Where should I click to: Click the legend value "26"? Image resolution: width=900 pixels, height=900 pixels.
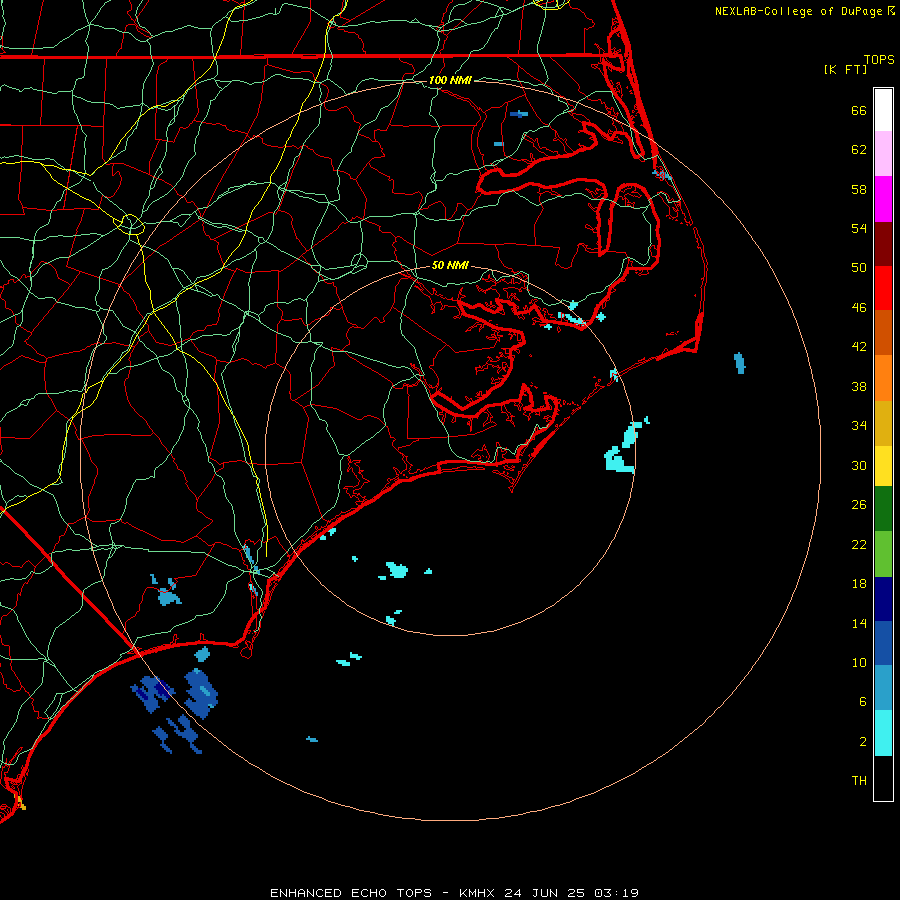click(859, 505)
